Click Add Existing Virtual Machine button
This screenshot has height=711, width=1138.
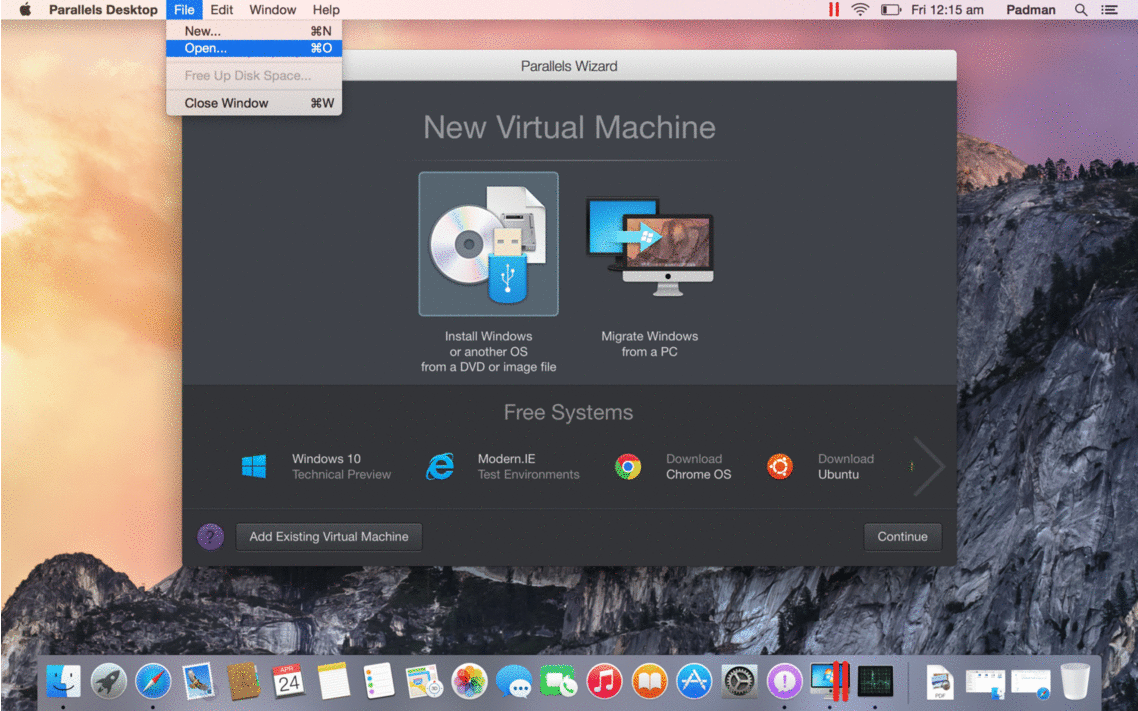[x=329, y=537]
